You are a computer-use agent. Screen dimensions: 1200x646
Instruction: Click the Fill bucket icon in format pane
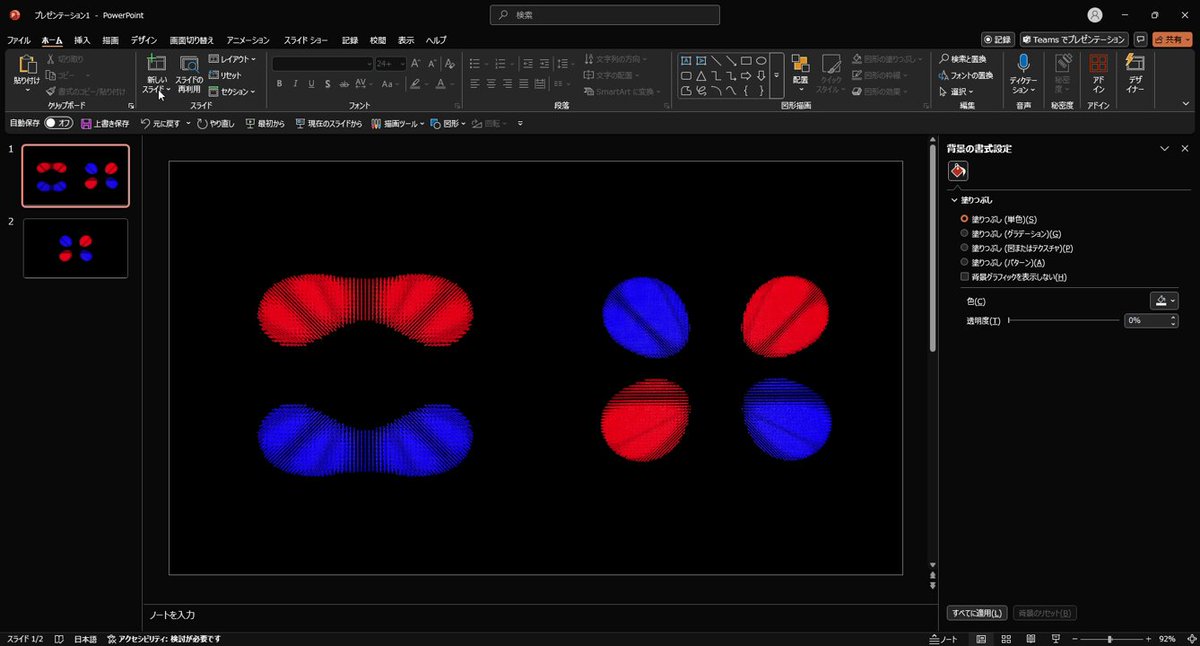tap(958, 171)
